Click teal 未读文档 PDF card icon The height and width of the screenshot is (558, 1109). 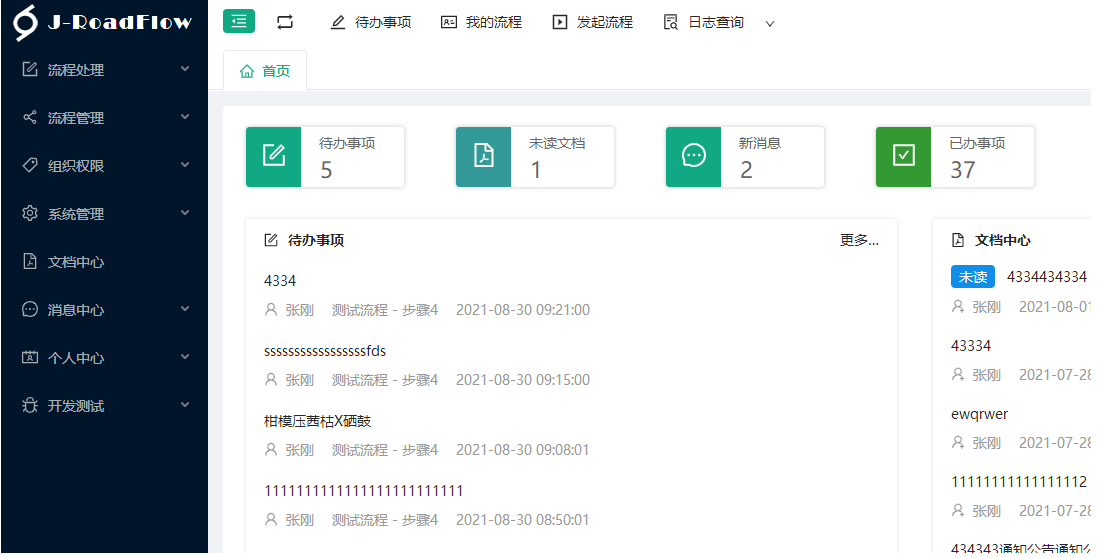(x=484, y=156)
